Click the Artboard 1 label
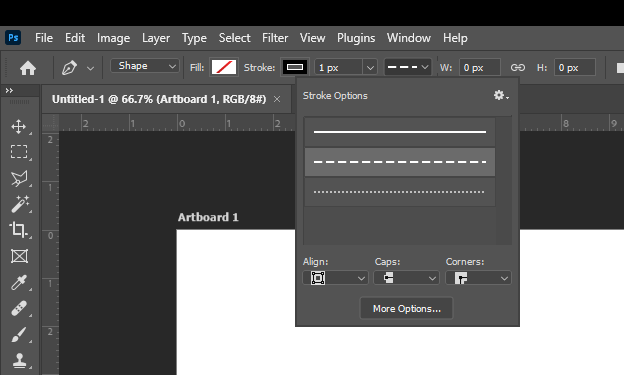This screenshot has height=375, width=624. click(208, 217)
